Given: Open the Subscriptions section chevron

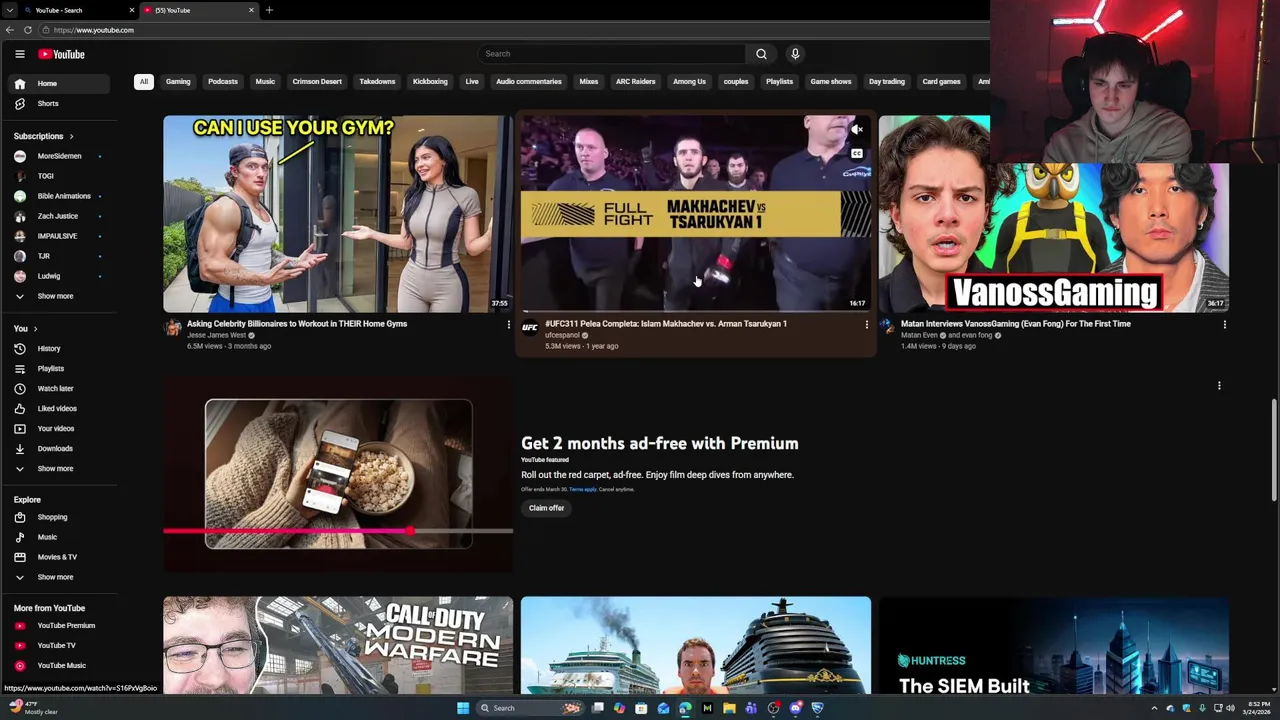Looking at the screenshot, I should point(71,136).
